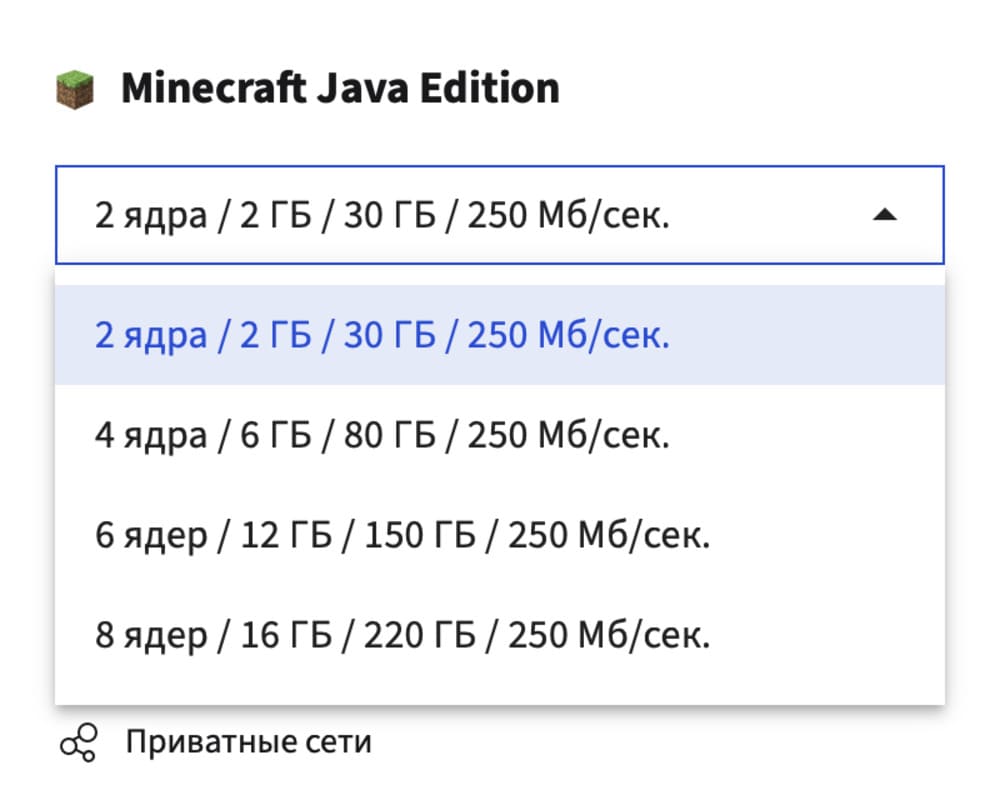Pick the list option with 30 ГБ disk
This screenshot has width=1000, height=790.
(x=382, y=335)
